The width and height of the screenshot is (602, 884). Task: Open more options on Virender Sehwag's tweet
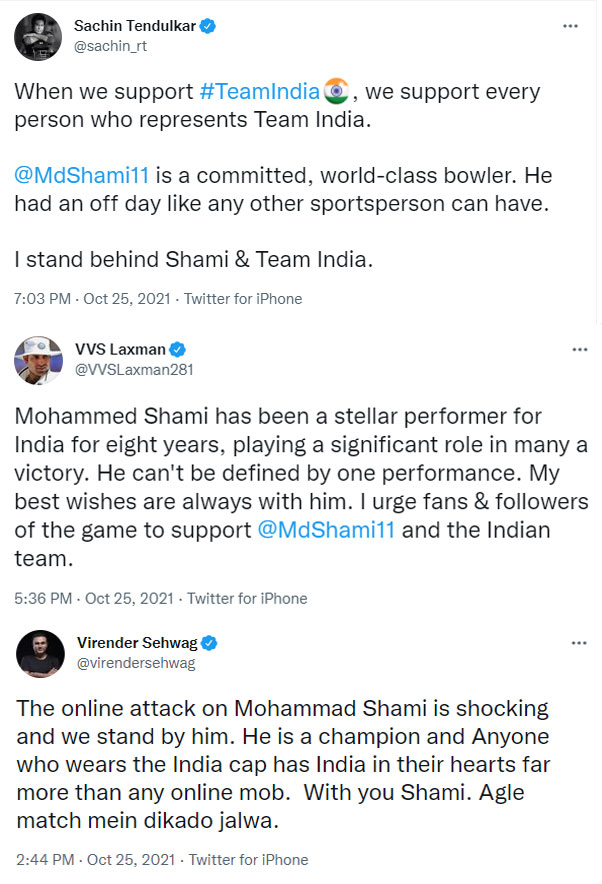(x=579, y=642)
